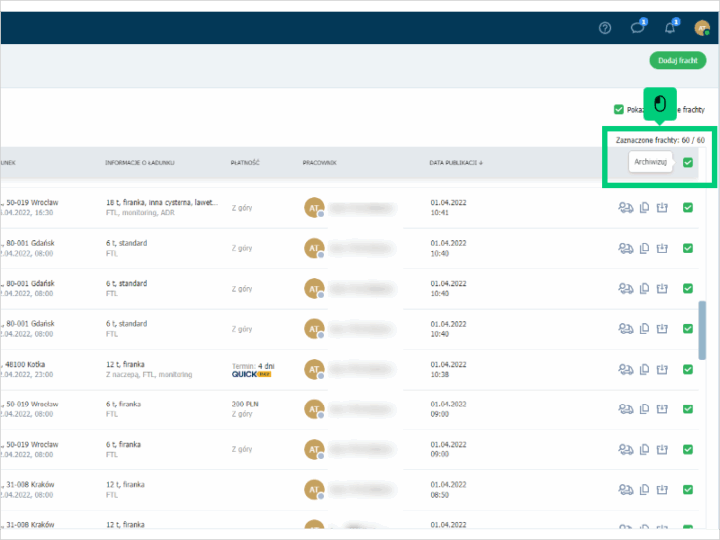Toggle the 'Pokaż' freights checkbox
The height and width of the screenshot is (540, 720).
click(x=619, y=110)
